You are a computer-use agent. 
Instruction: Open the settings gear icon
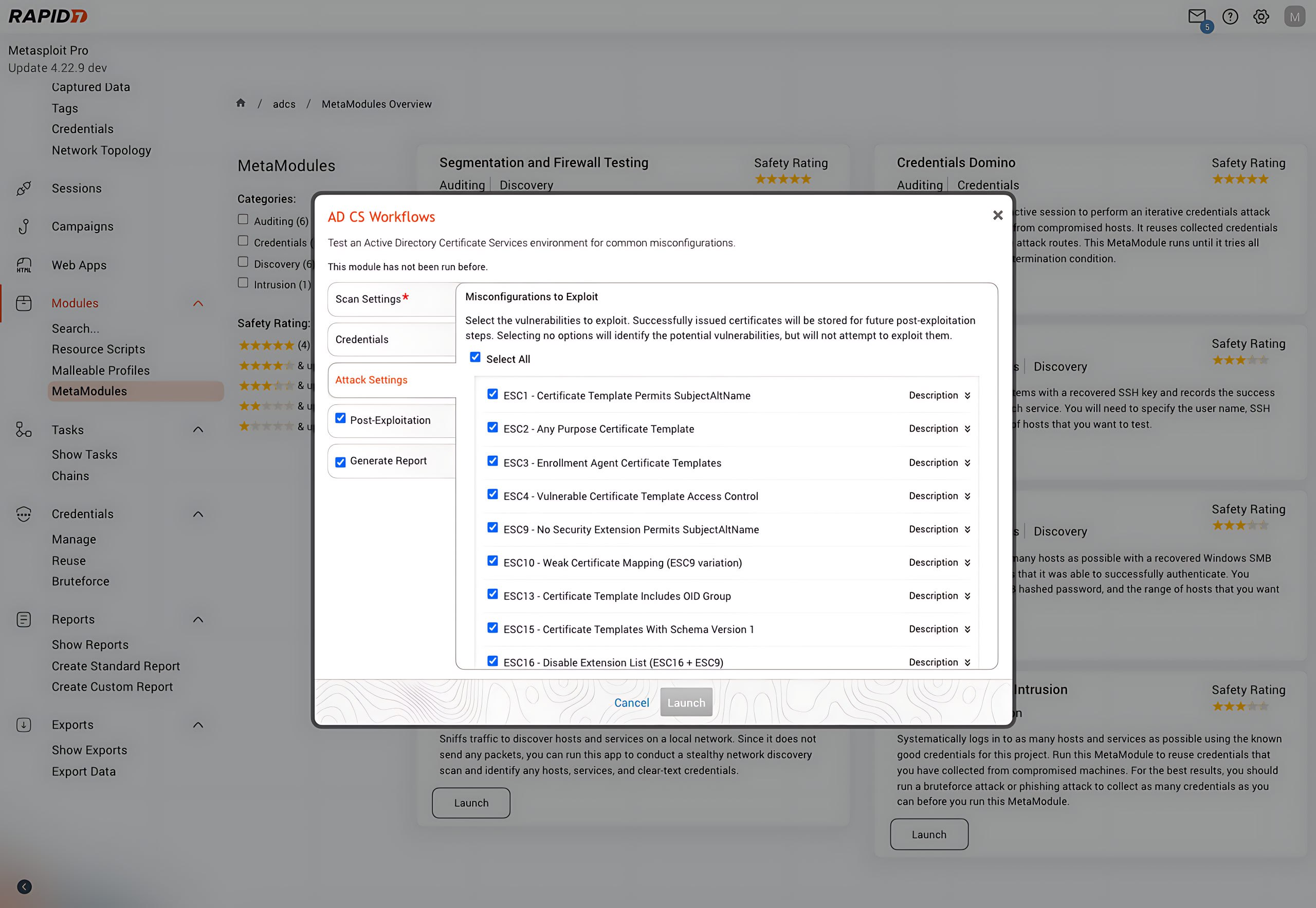point(1261,16)
